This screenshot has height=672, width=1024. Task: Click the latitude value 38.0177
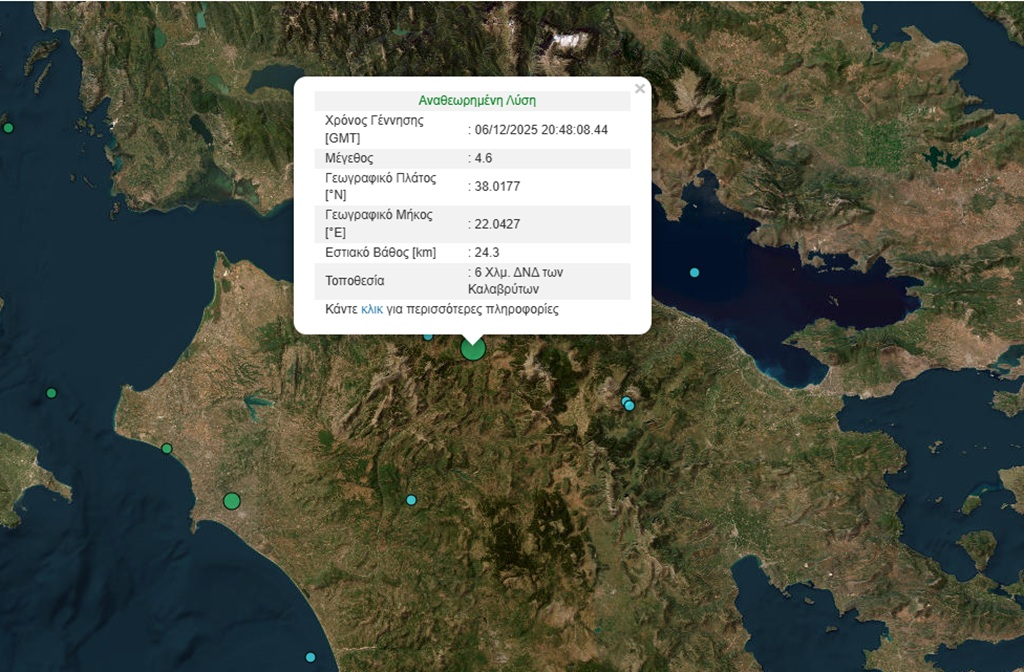pos(497,186)
